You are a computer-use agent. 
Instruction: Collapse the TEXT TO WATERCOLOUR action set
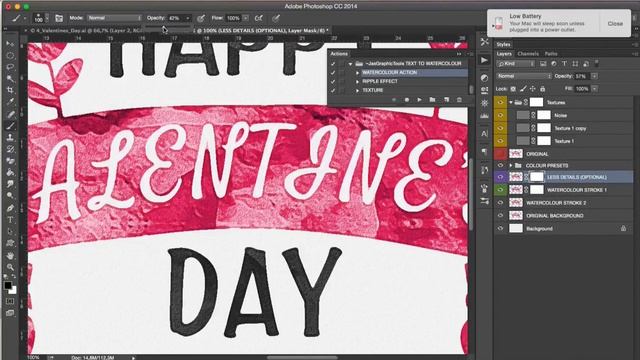tap(350, 64)
